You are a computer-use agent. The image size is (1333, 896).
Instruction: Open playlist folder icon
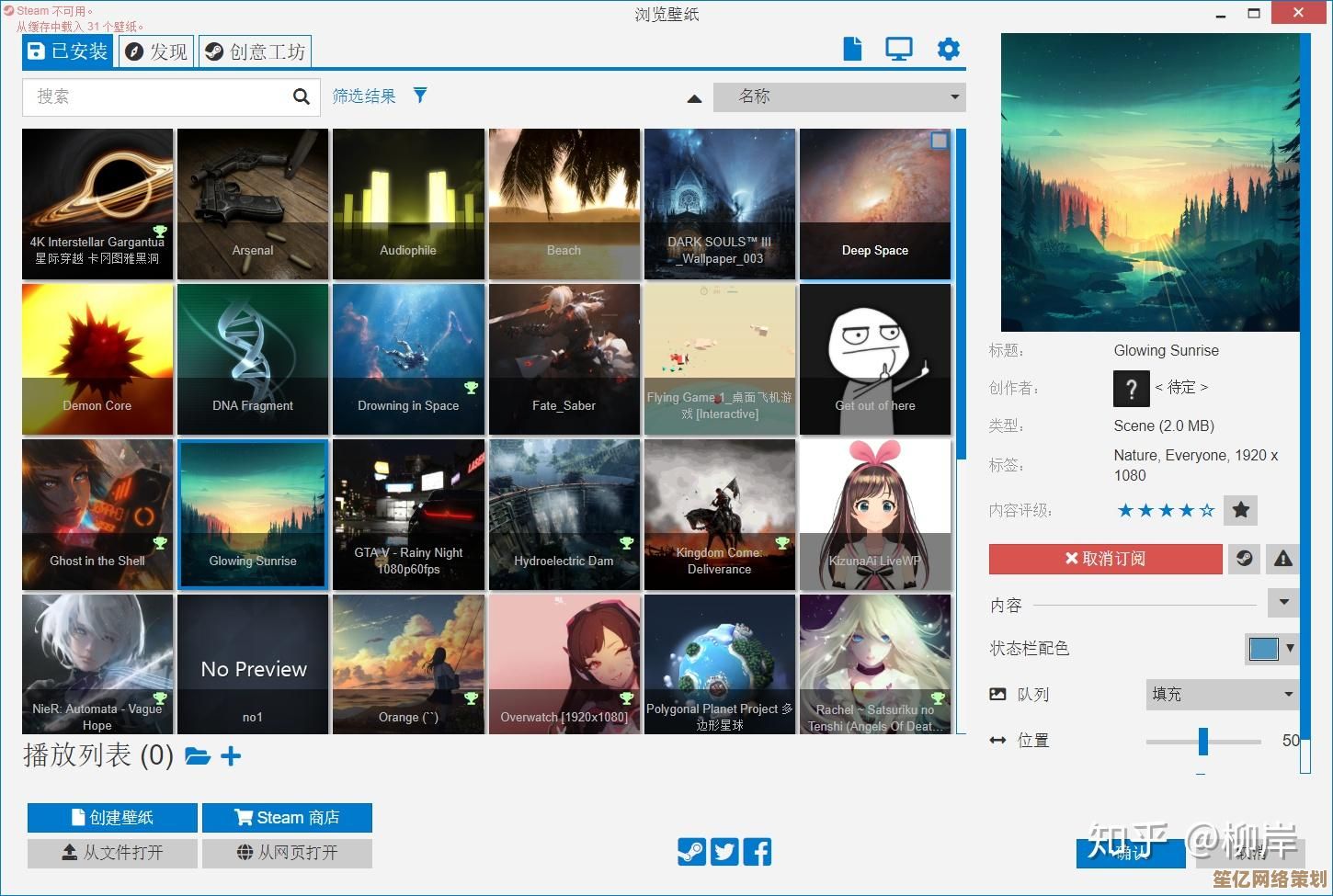[198, 756]
